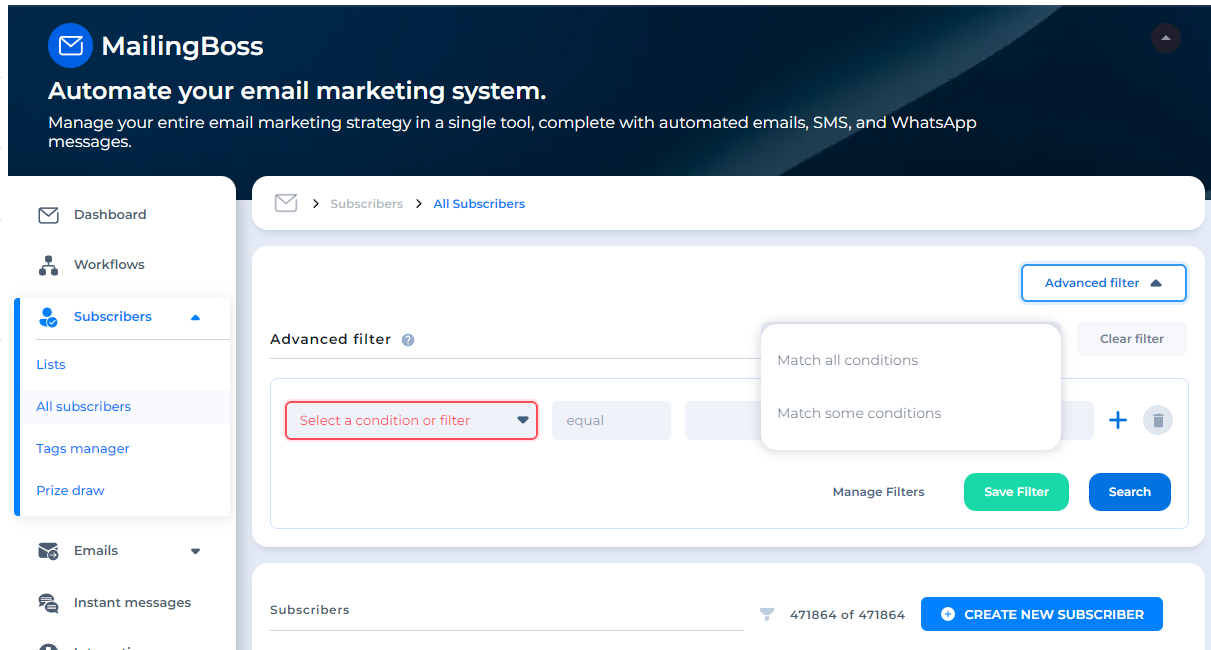The width and height of the screenshot is (1211, 650).
Task: Click the All Subscribers breadcrumb link
Action: click(x=479, y=204)
